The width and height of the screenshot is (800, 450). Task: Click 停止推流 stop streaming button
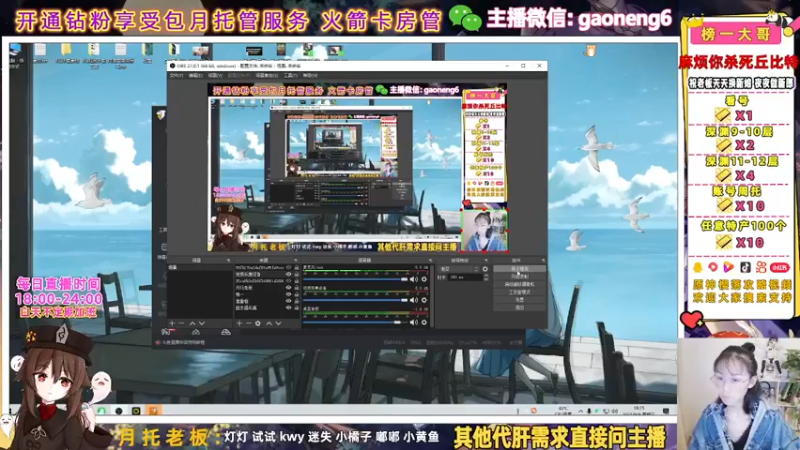point(520,268)
